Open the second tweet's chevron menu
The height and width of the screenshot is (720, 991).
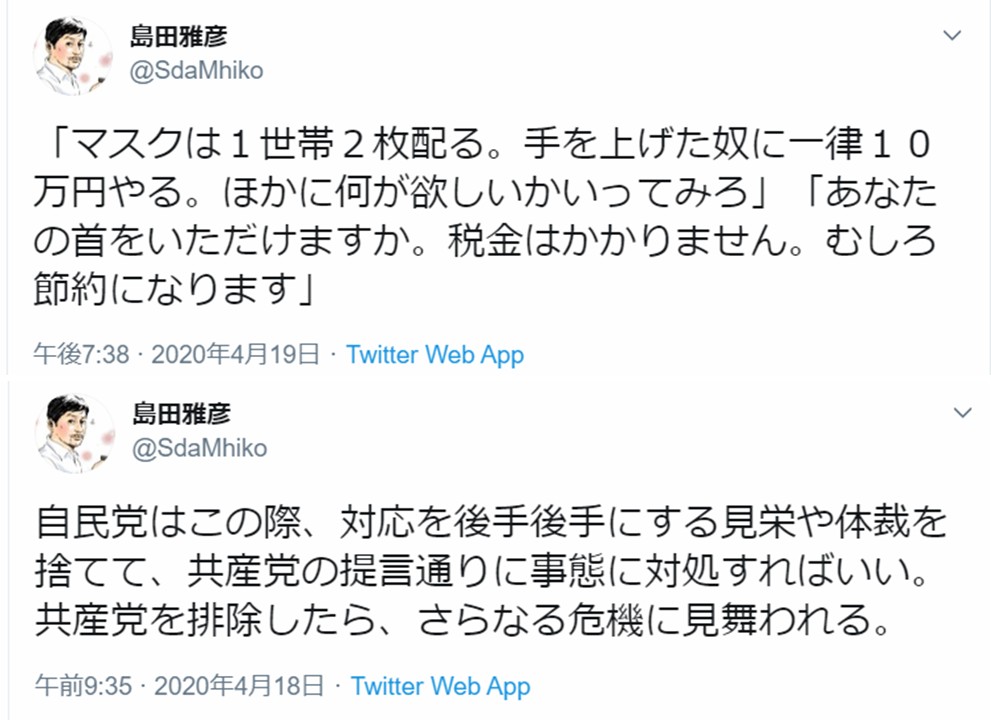click(962, 413)
